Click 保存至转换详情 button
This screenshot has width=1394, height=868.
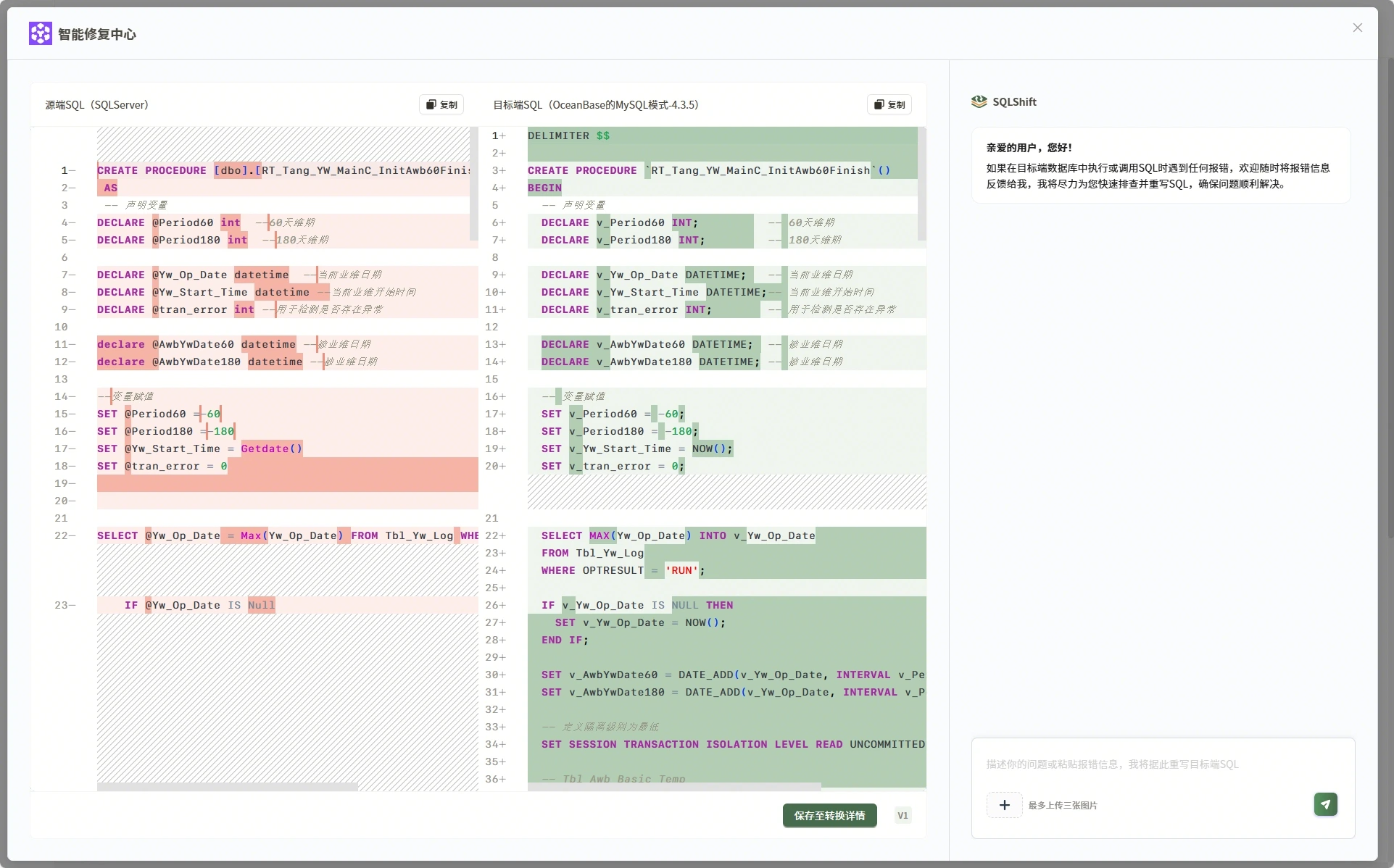click(x=829, y=815)
